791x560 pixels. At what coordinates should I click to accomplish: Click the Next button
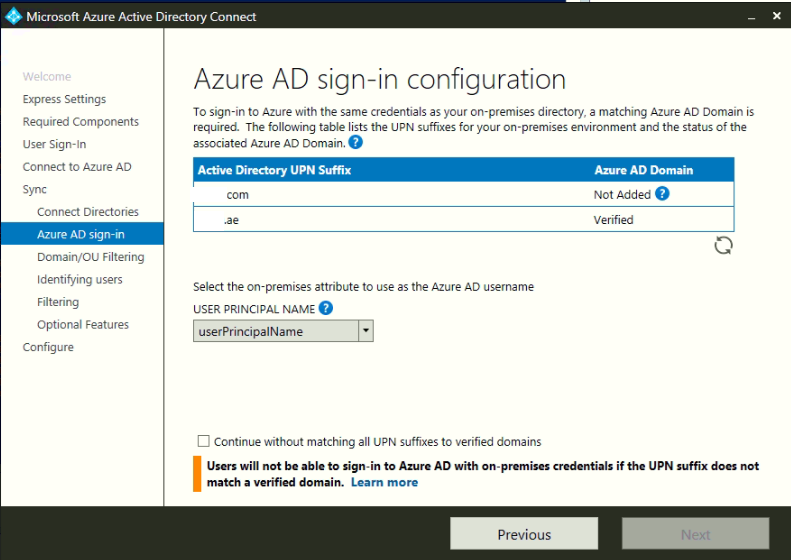pyautogui.click(x=696, y=534)
